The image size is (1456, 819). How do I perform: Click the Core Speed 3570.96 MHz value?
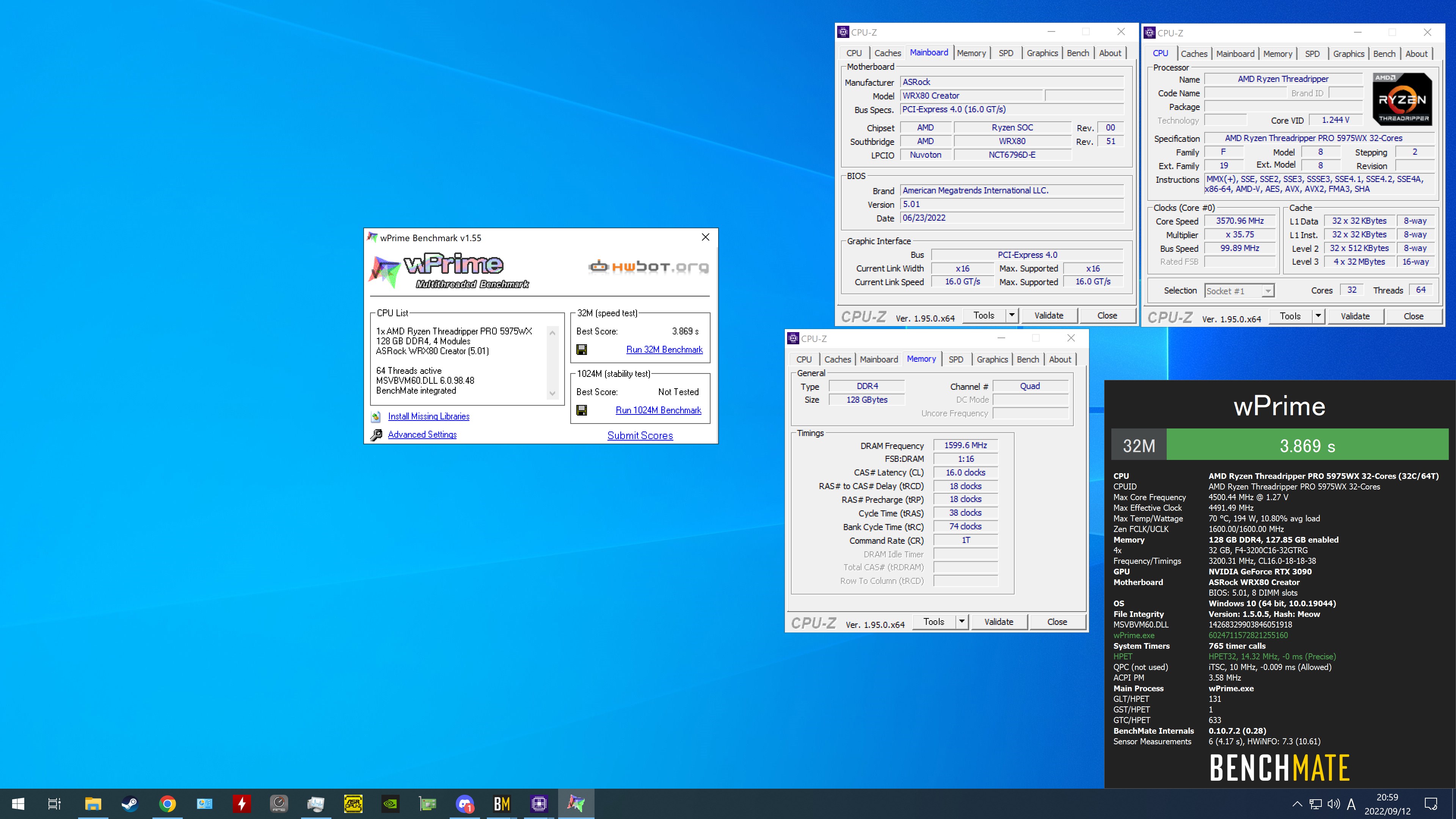(x=1239, y=221)
